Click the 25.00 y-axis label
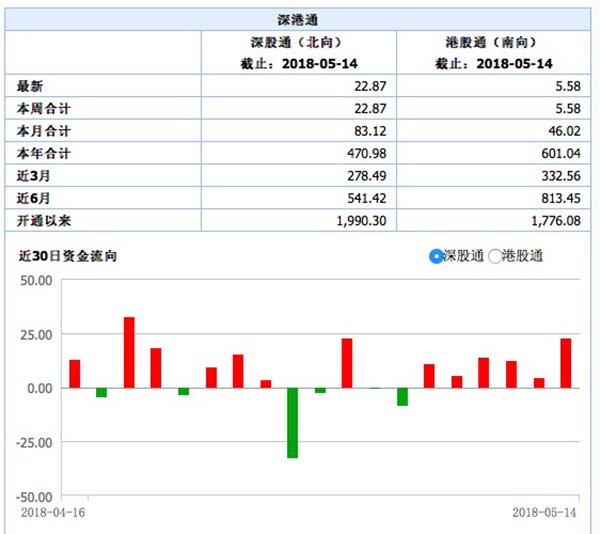Viewport: 600px width, 534px height. (36, 335)
